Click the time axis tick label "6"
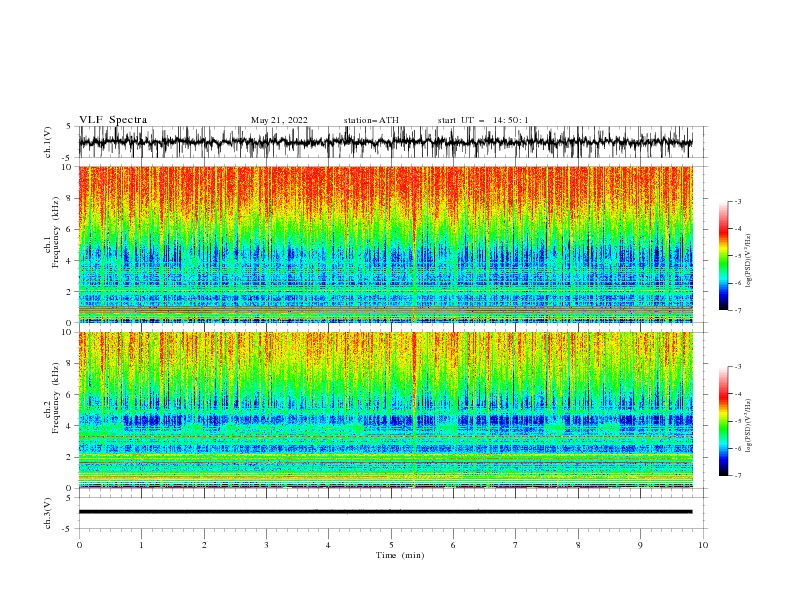The image size is (792, 612). [453, 545]
